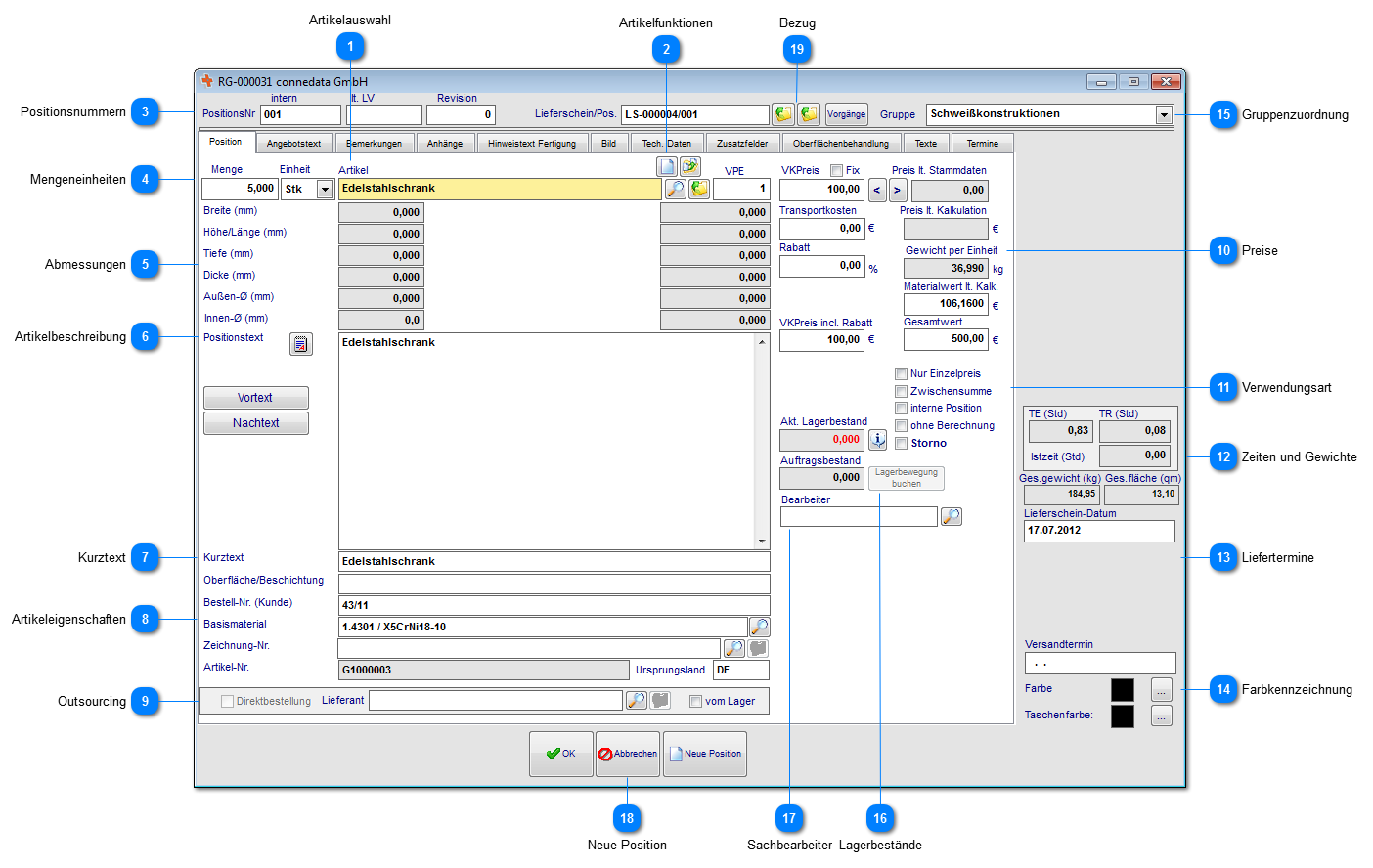
Task: Click the black Farbe color swatch
Action: pos(1123,690)
